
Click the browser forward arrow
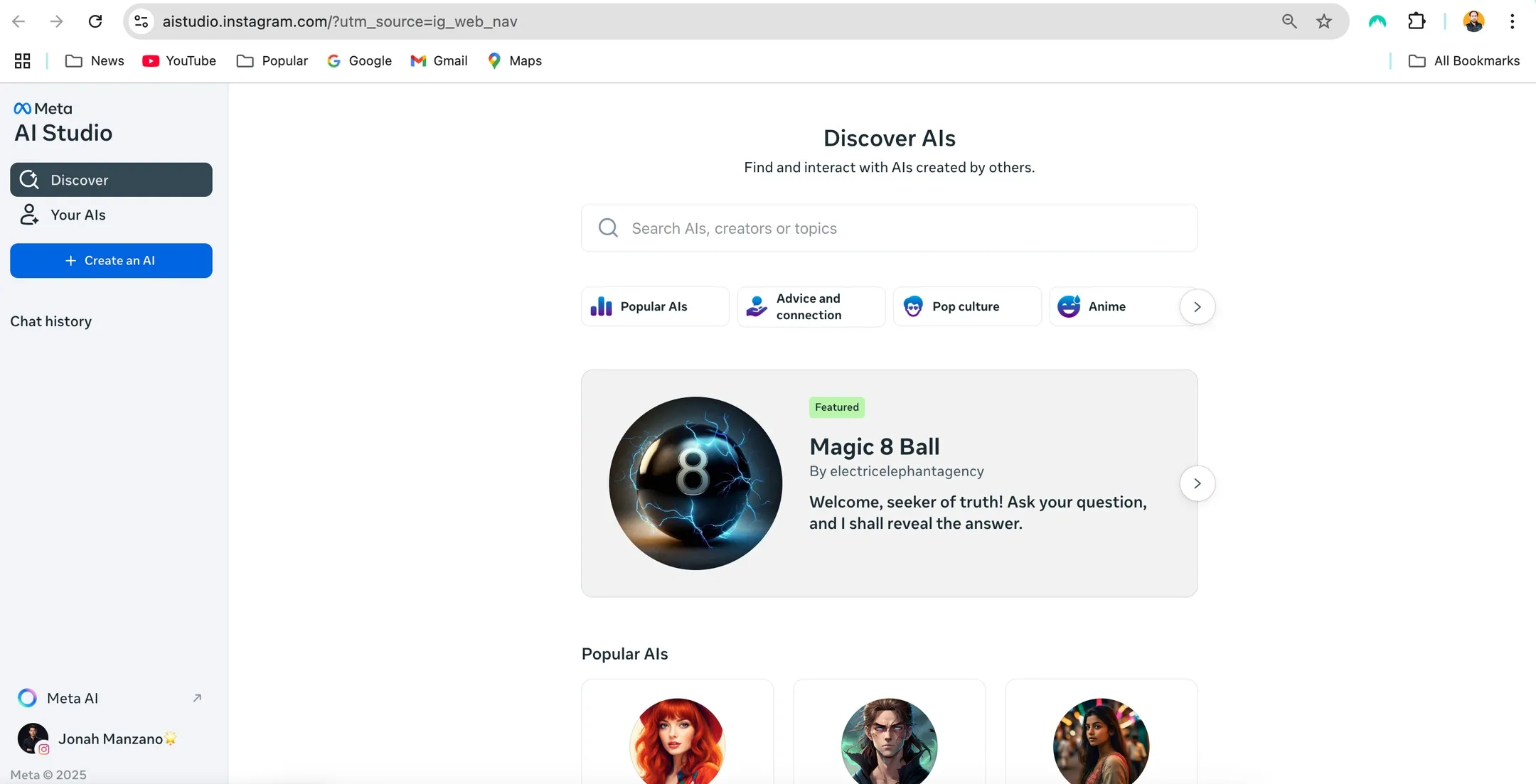(57, 21)
